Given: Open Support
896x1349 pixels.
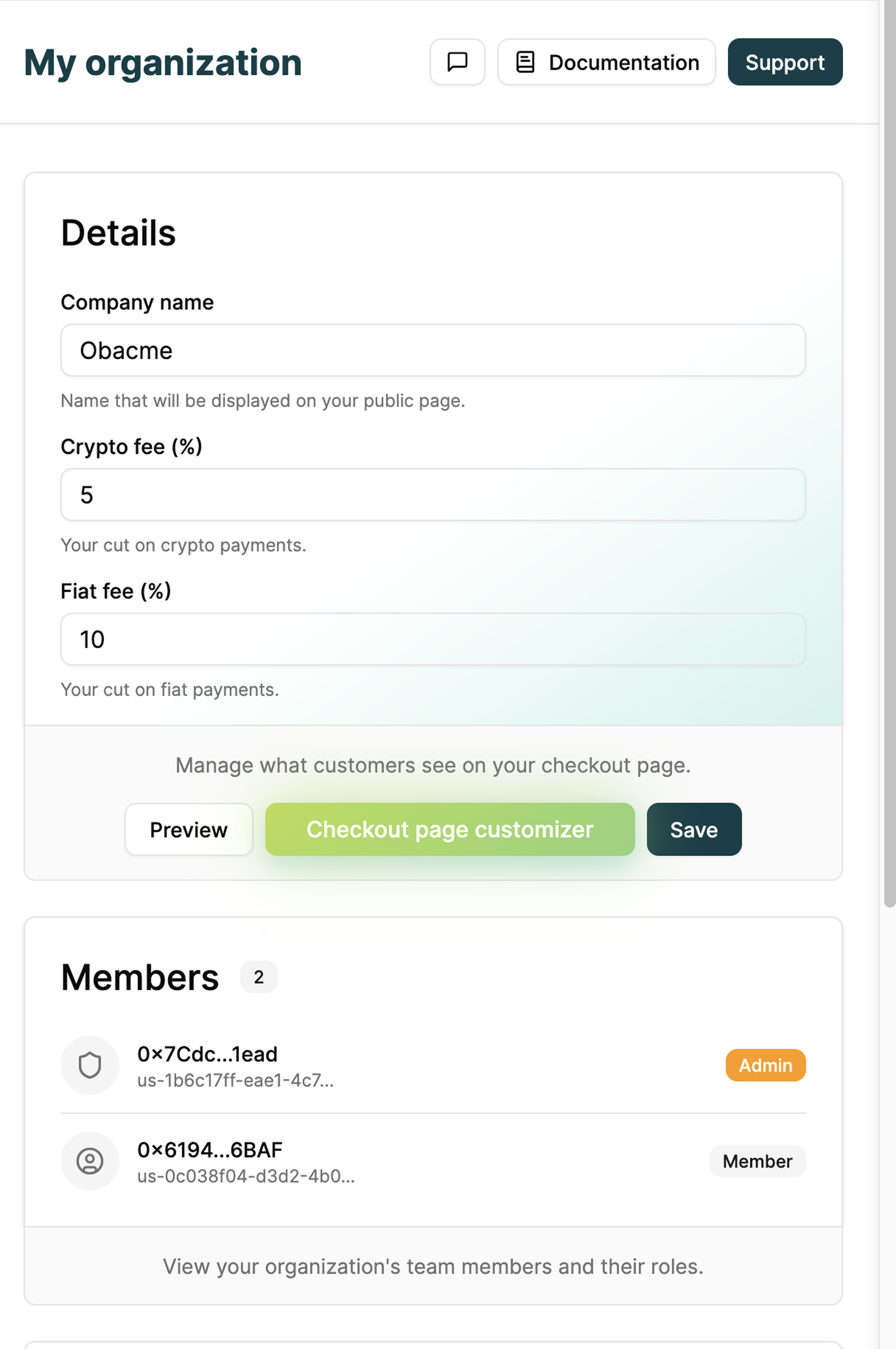Looking at the screenshot, I should pyautogui.click(x=784, y=62).
